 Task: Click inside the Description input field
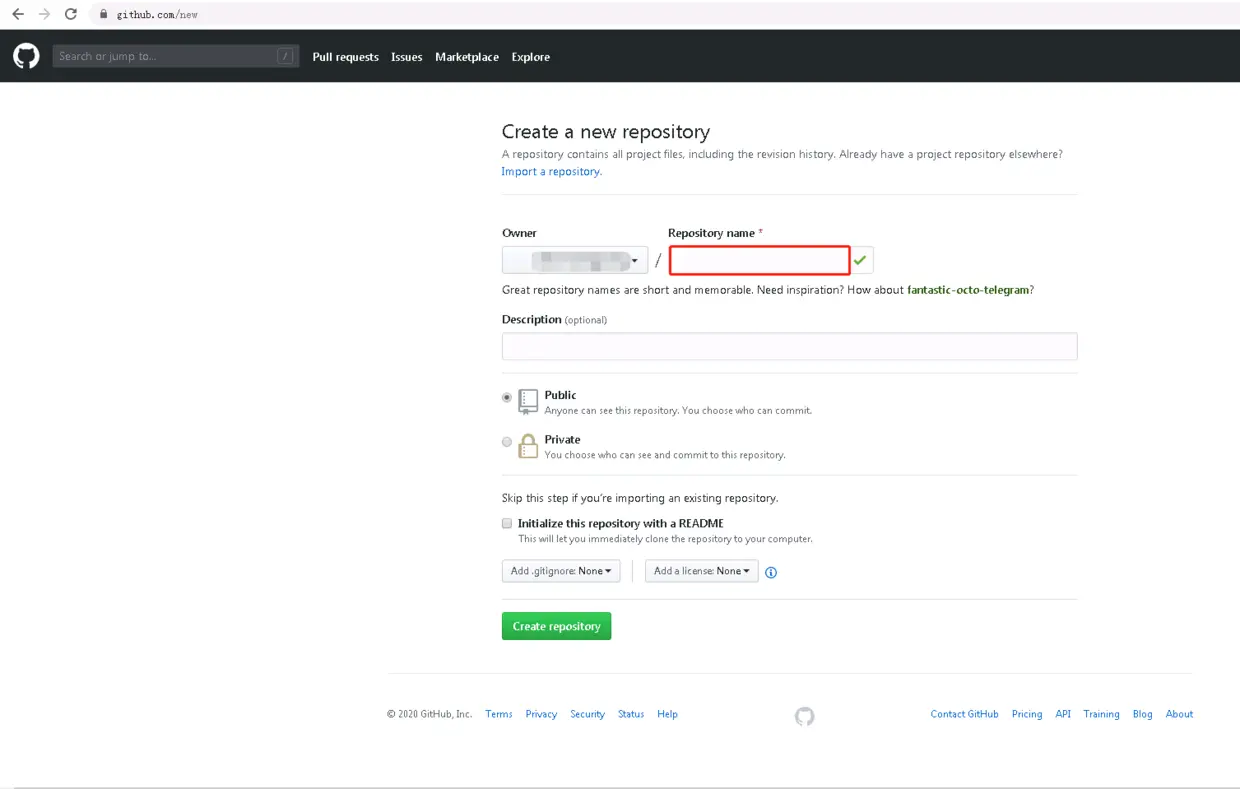789,346
